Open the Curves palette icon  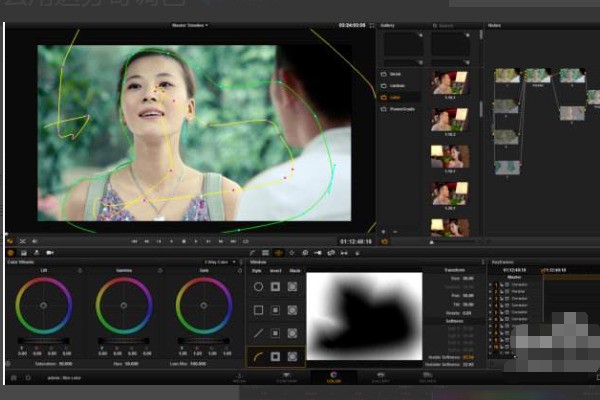(x=252, y=253)
